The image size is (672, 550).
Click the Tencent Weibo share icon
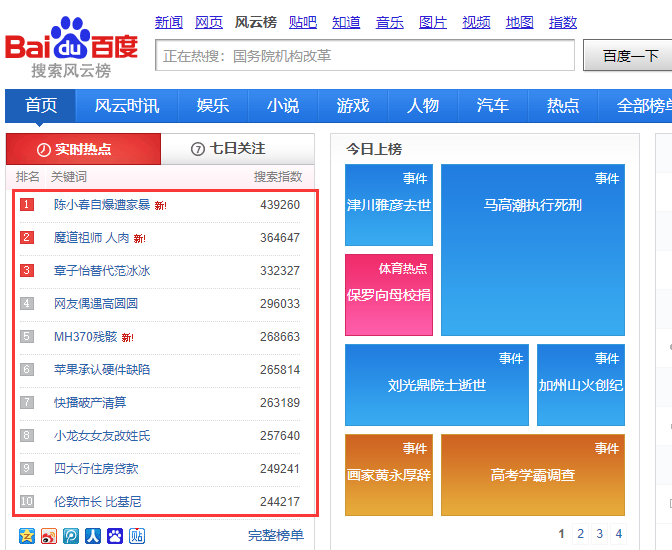click(71, 536)
